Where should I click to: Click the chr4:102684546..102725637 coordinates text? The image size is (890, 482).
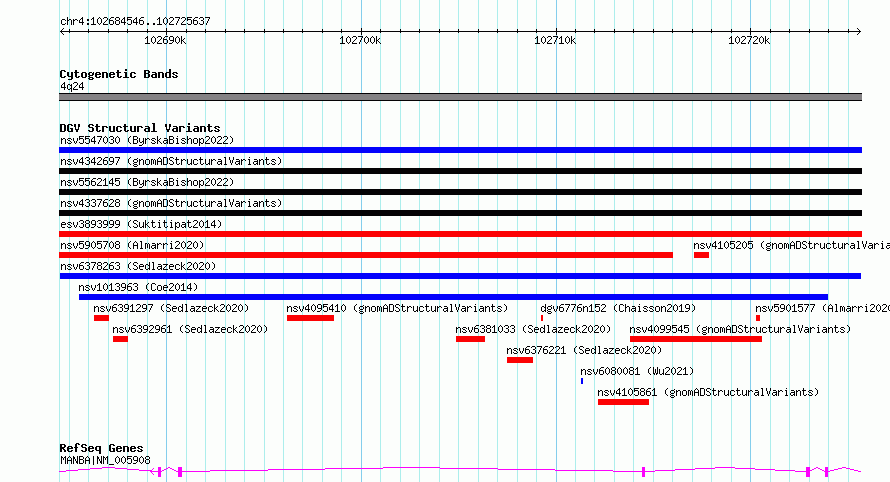pos(135,22)
